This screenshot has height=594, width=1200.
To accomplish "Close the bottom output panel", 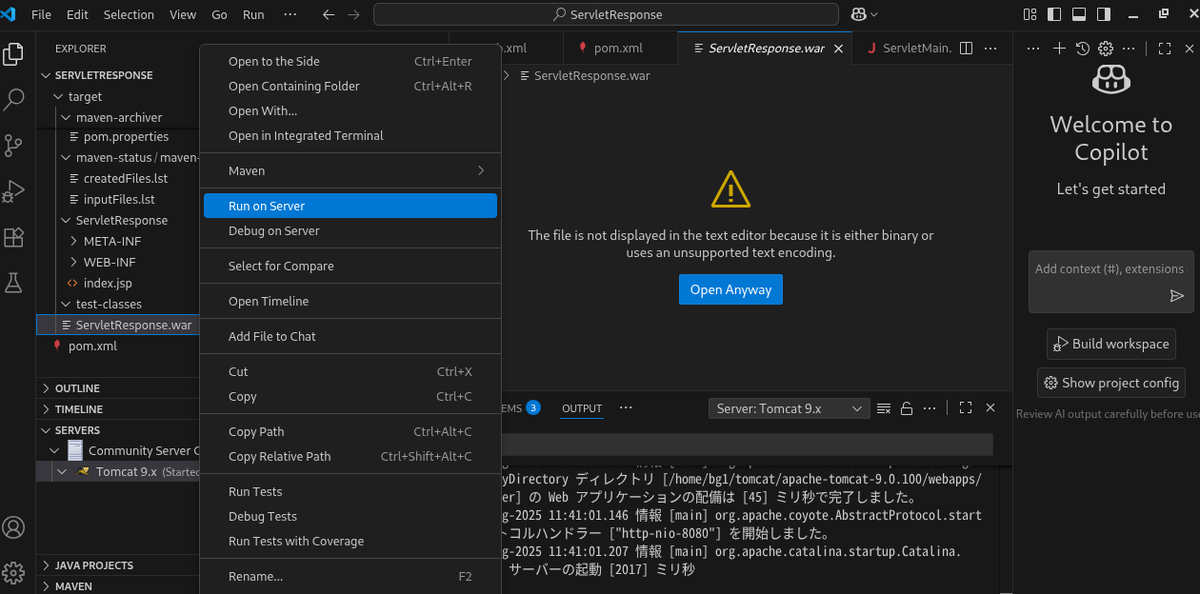I will (x=990, y=408).
